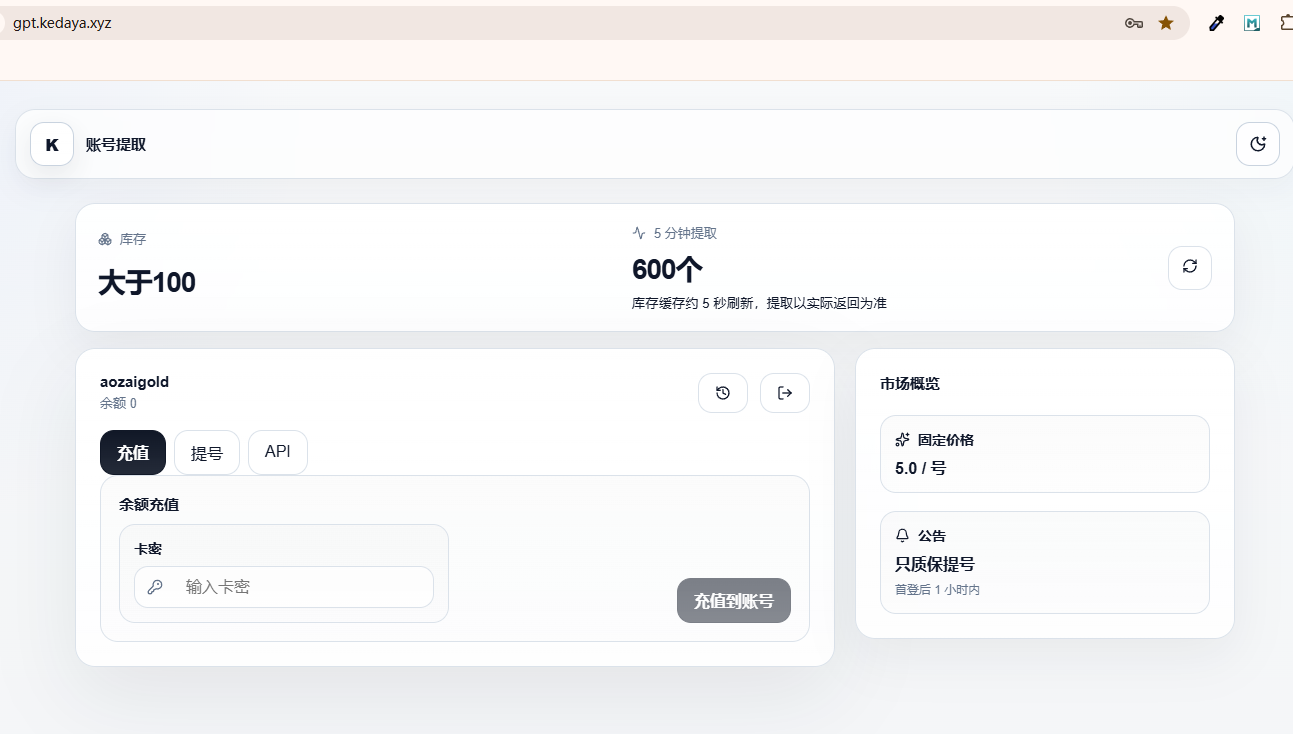Open the history records clock icon
Screen dimensions: 1293x734
[723, 393]
